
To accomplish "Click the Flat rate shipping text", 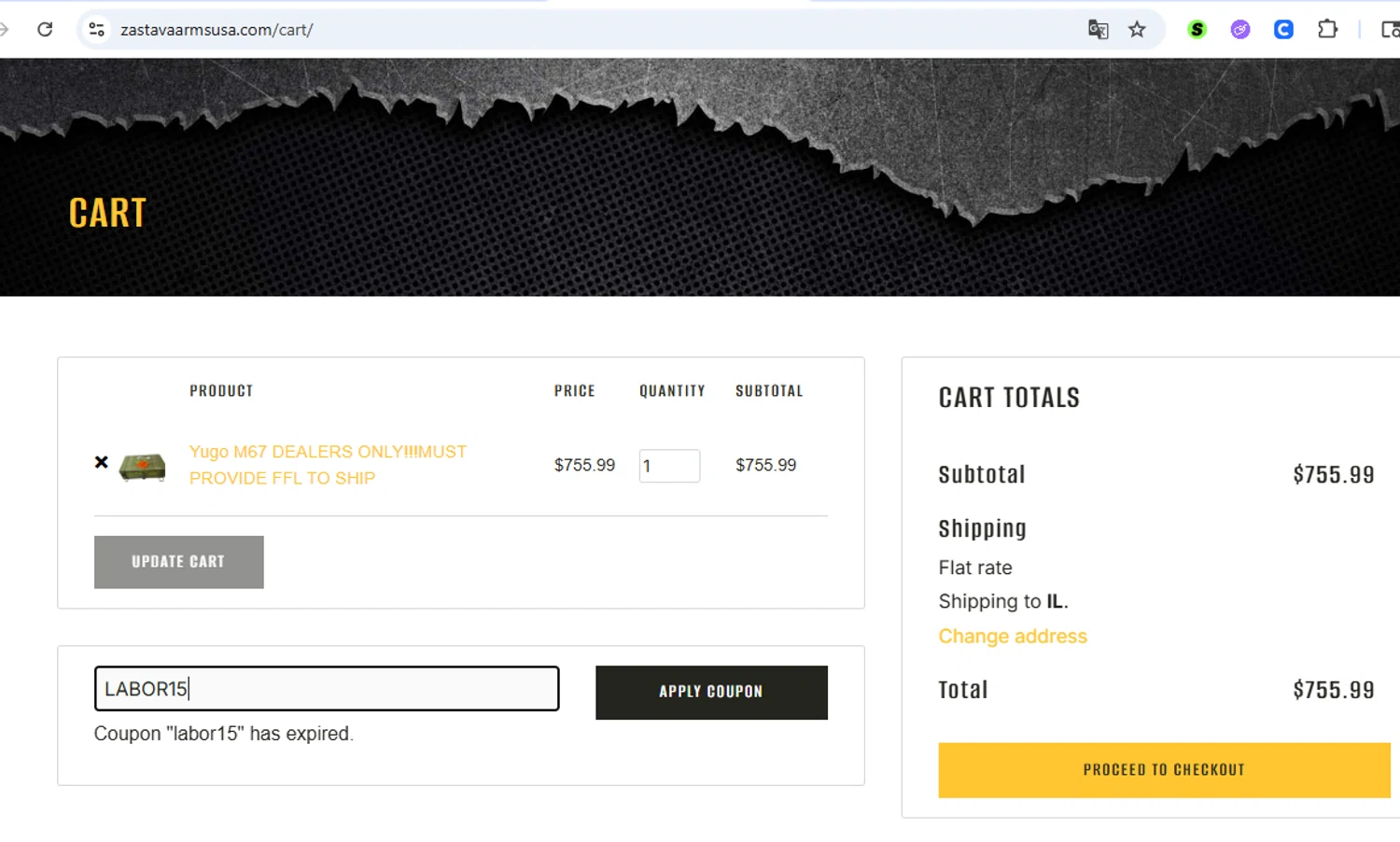I will [975, 568].
